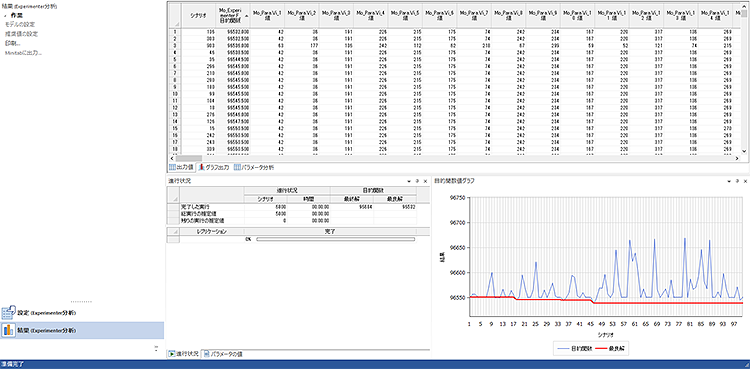
Task: Toggle the pin of the 進行状況 panel
Action: tap(417, 181)
